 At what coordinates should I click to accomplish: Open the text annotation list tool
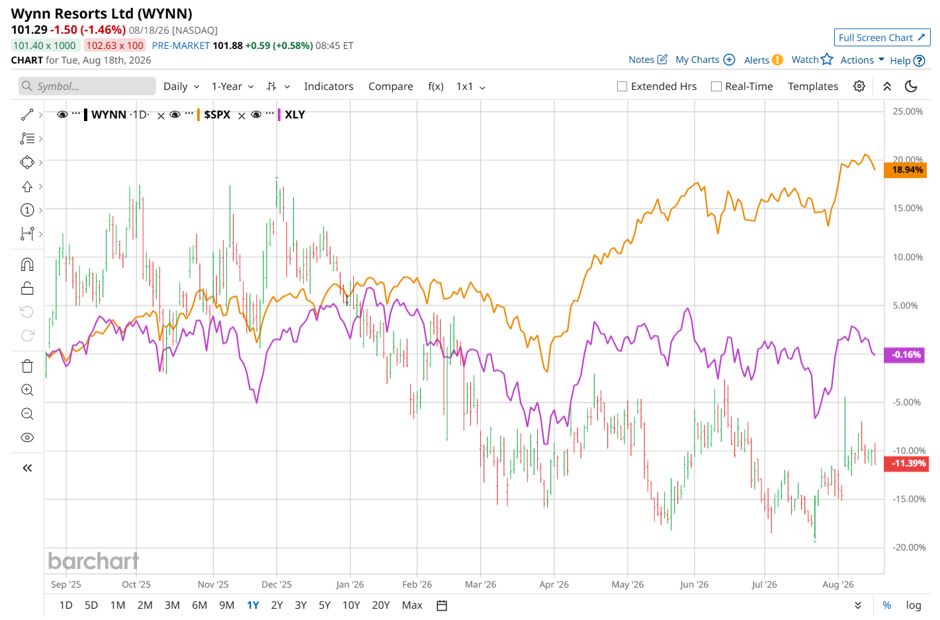27,139
